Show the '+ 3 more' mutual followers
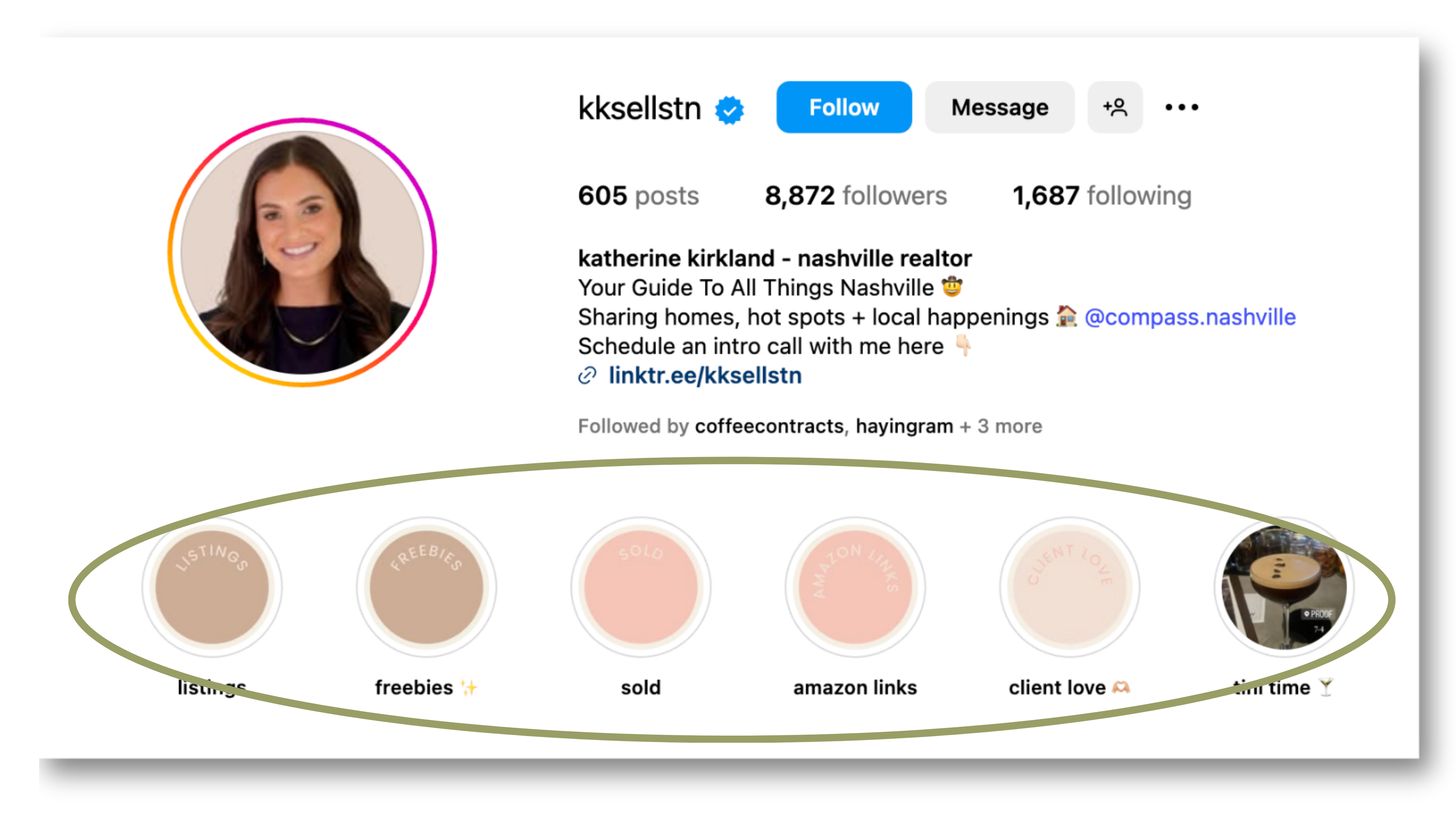Screen dimensions: 1456x819 [1001, 426]
